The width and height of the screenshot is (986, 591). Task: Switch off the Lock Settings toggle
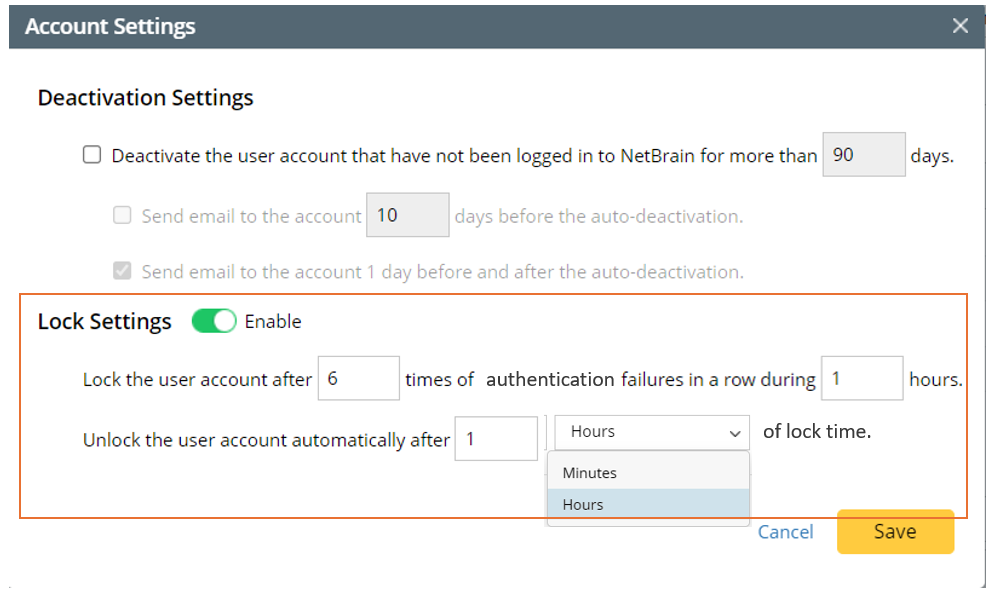click(x=214, y=321)
